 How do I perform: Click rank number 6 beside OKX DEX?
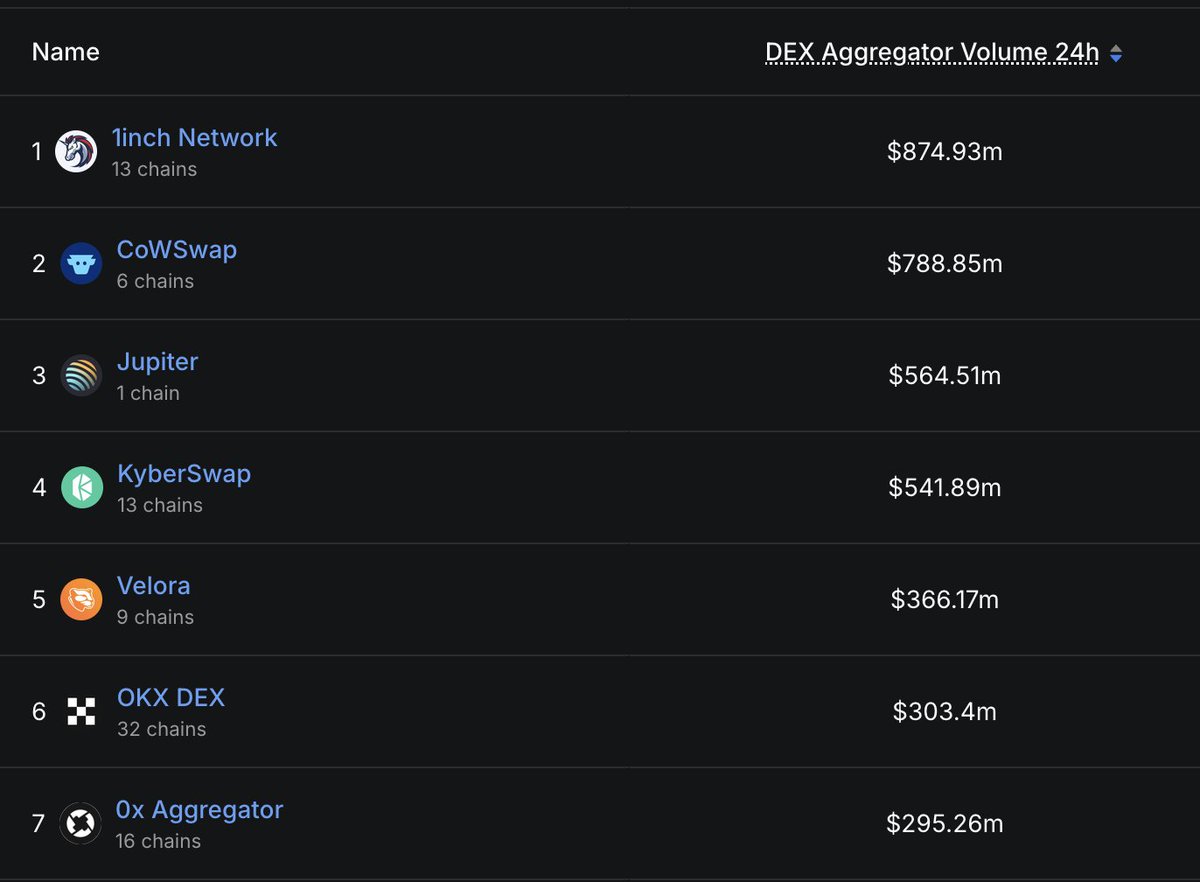[x=39, y=712]
